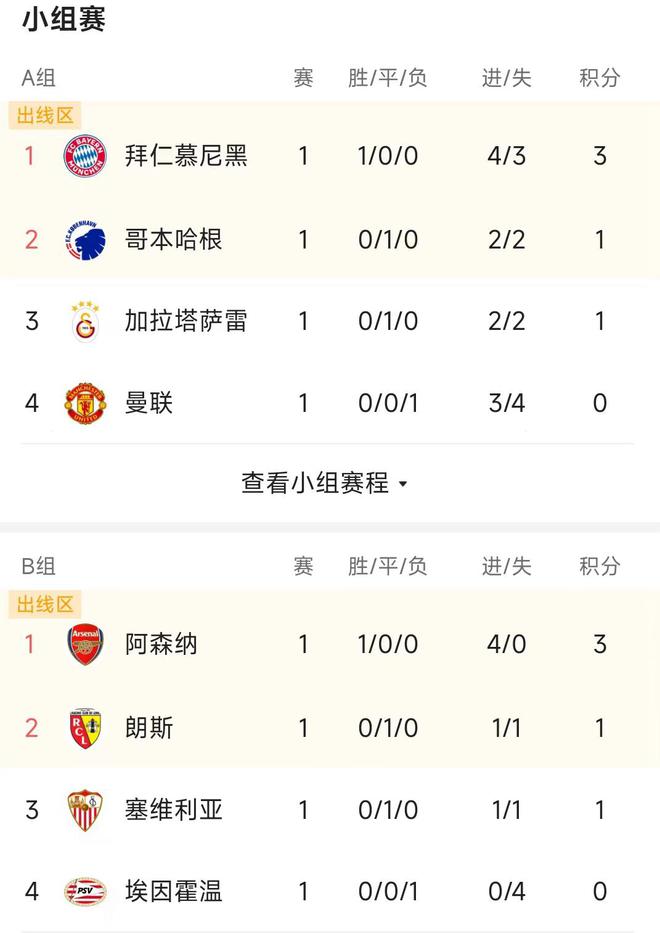
Task: Open the 塞维利亚 team name
Action: click(173, 810)
